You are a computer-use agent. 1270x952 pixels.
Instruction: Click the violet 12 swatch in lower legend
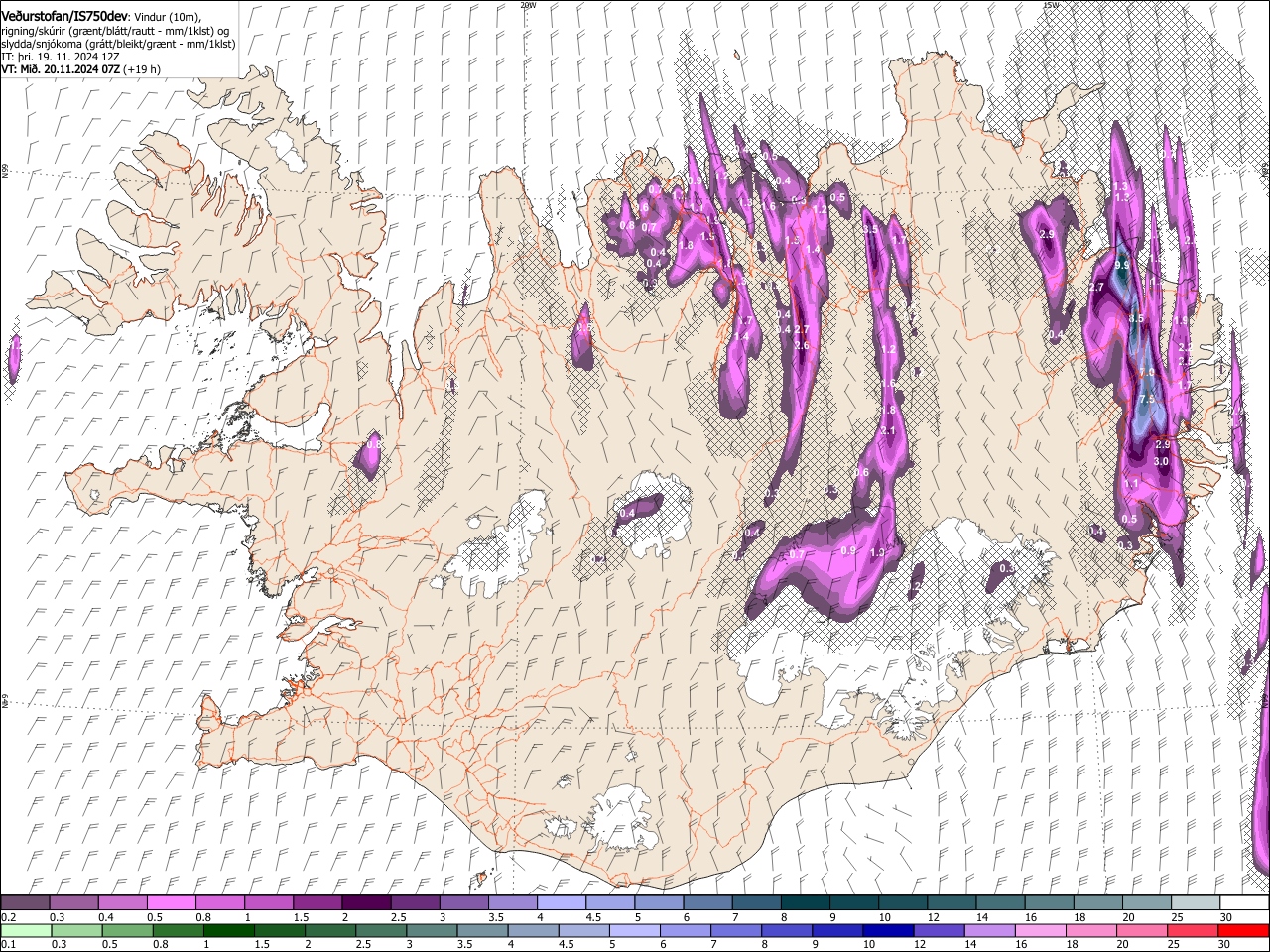coord(940,930)
